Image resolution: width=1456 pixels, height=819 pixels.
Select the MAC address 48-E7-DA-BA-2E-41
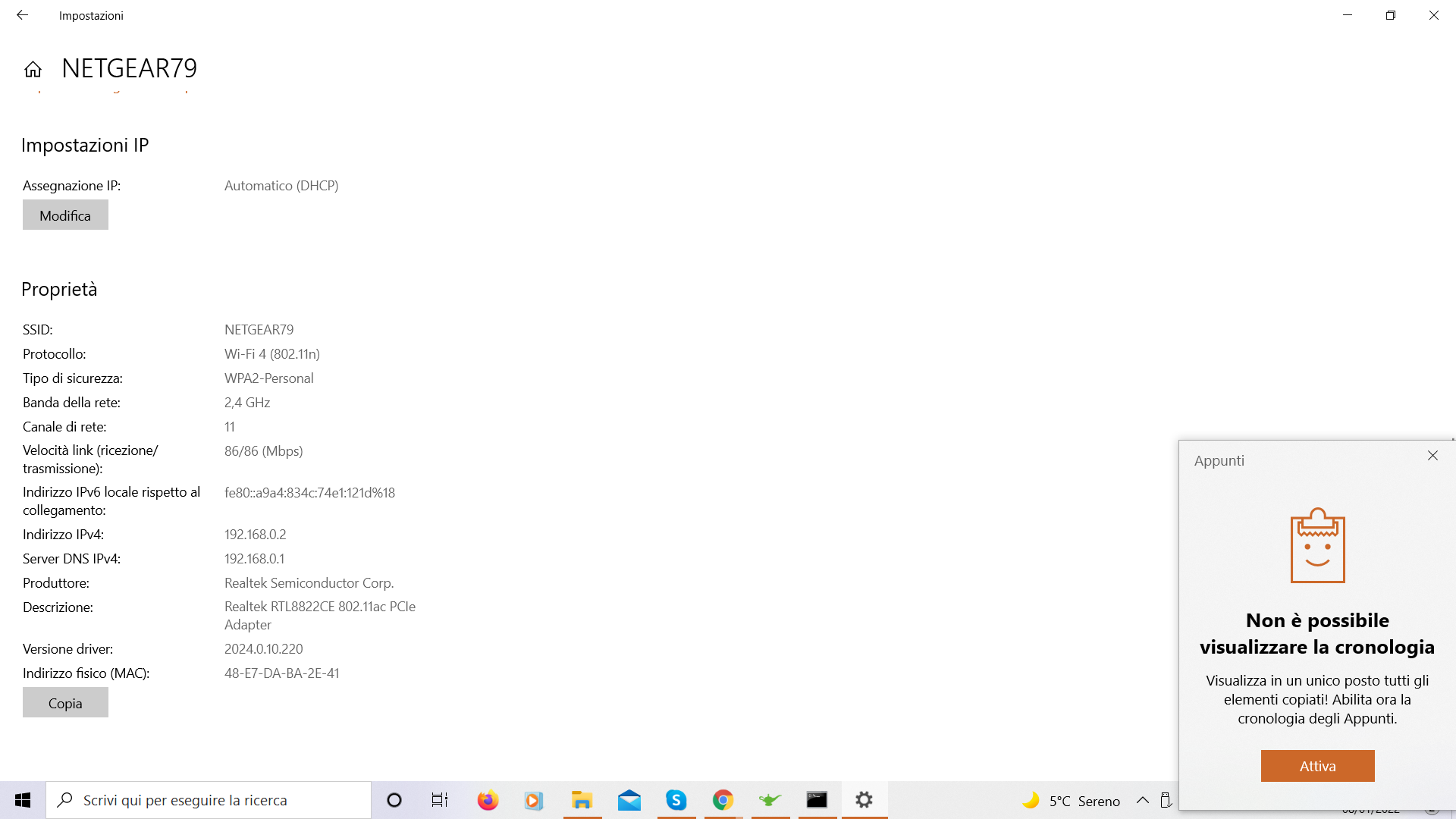[282, 673]
